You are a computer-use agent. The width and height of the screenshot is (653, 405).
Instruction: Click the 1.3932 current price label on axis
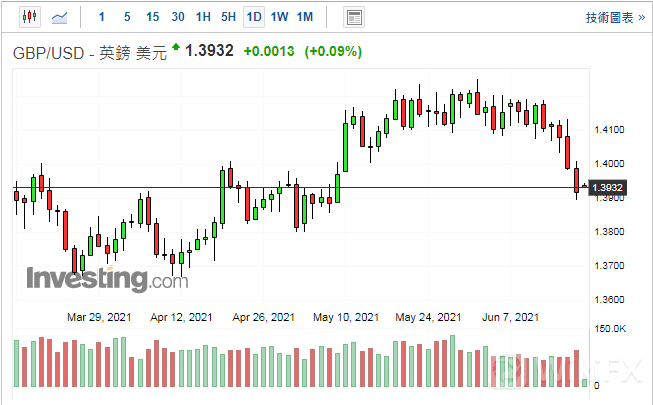tap(608, 188)
